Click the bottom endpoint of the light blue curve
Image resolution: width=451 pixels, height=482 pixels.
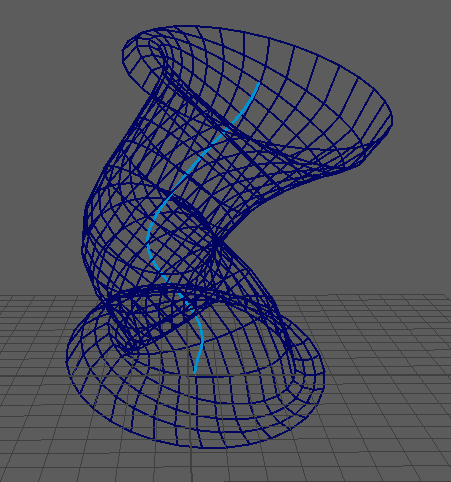coord(195,373)
